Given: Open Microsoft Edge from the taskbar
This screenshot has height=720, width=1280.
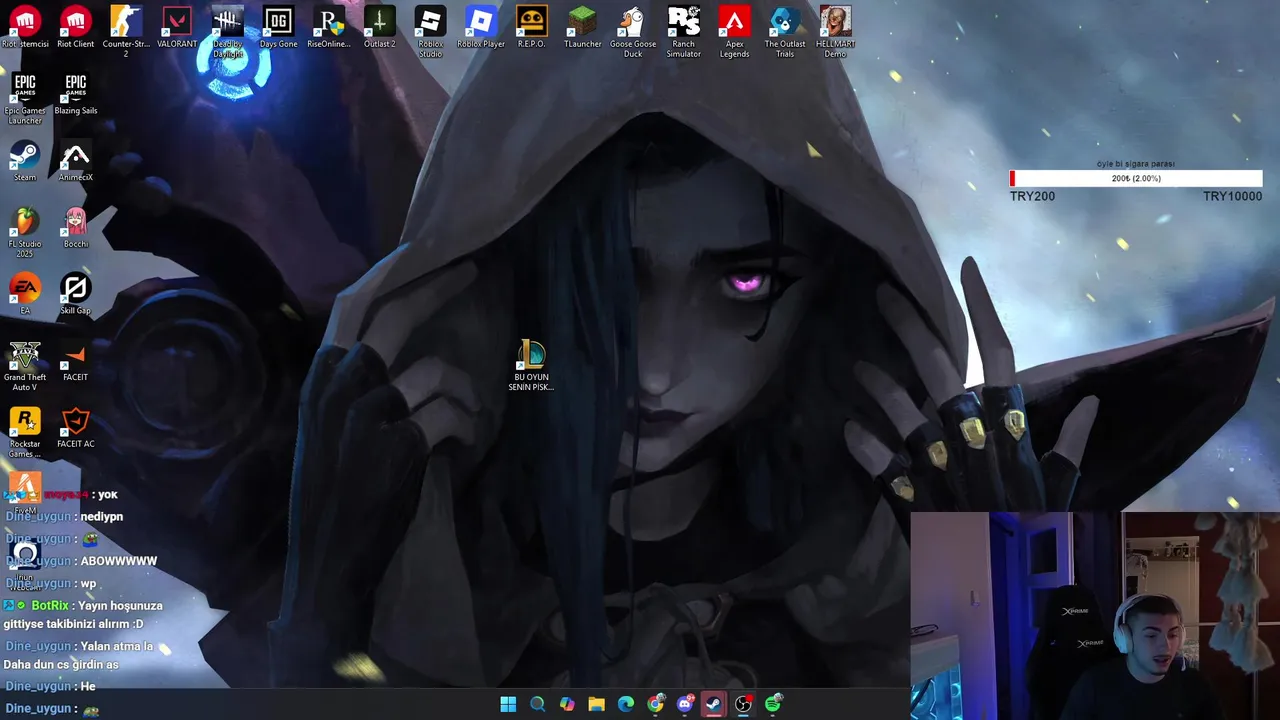Looking at the screenshot, I should click(x=626, y=704).
